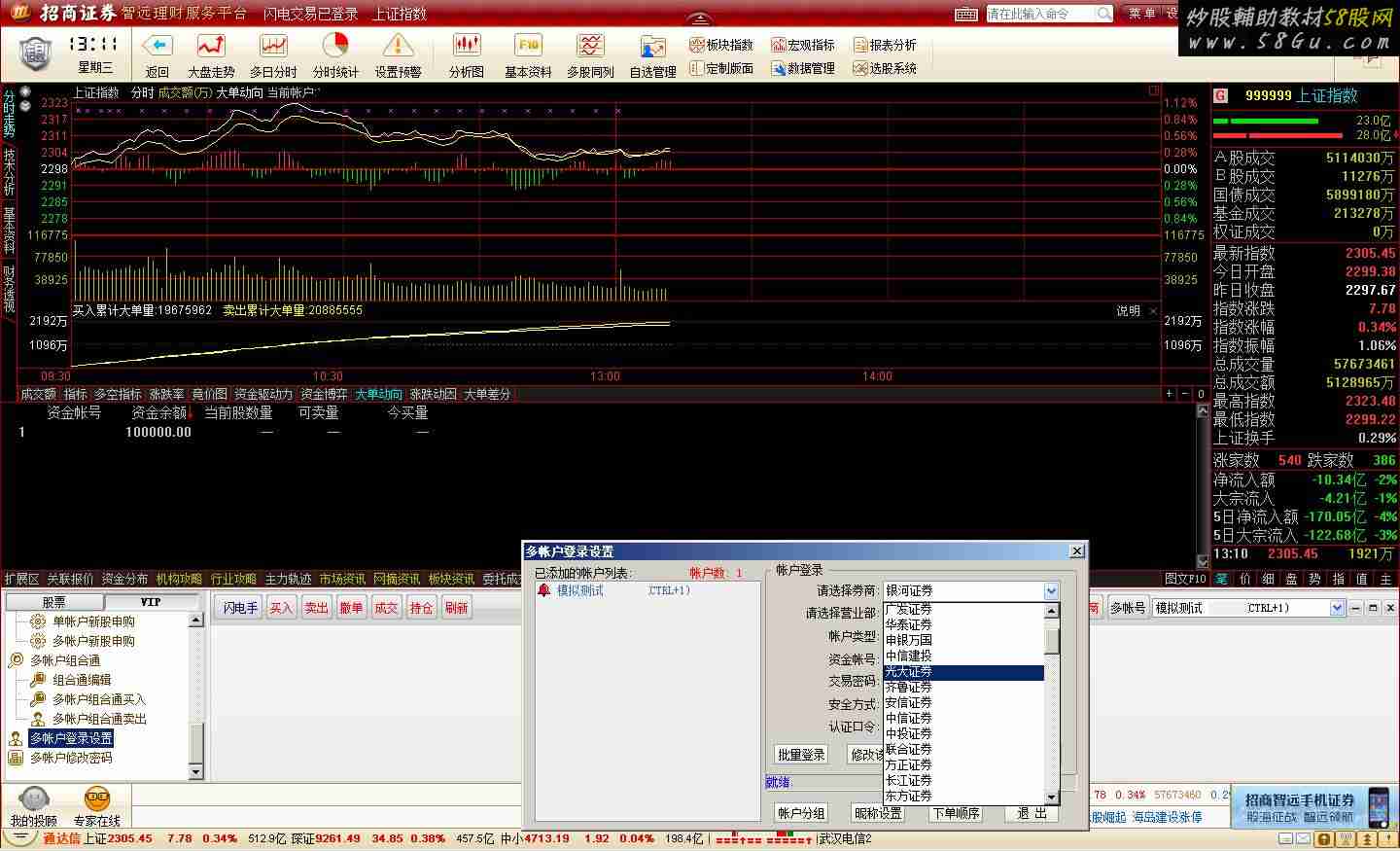Image resolution: width=1400 pixels, height=851 pixels.
Task: Open the 自选管理 folder icon
Action: (x=652, y=49)
